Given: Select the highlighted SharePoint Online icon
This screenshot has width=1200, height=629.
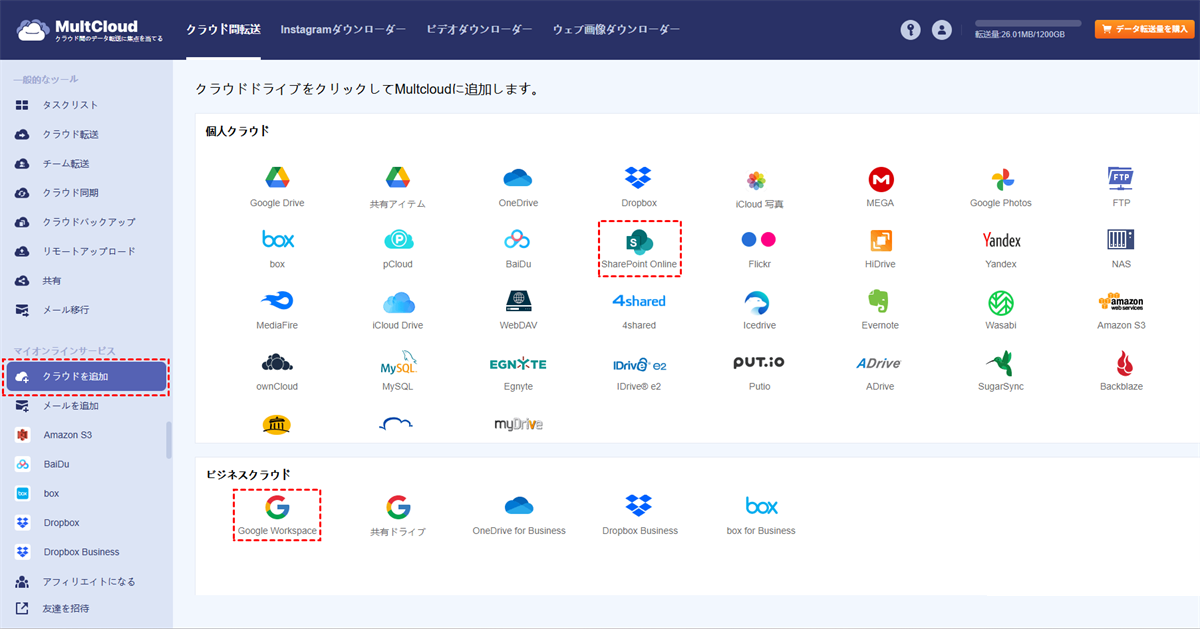Looking at the screenshot, I should (639, 243).
